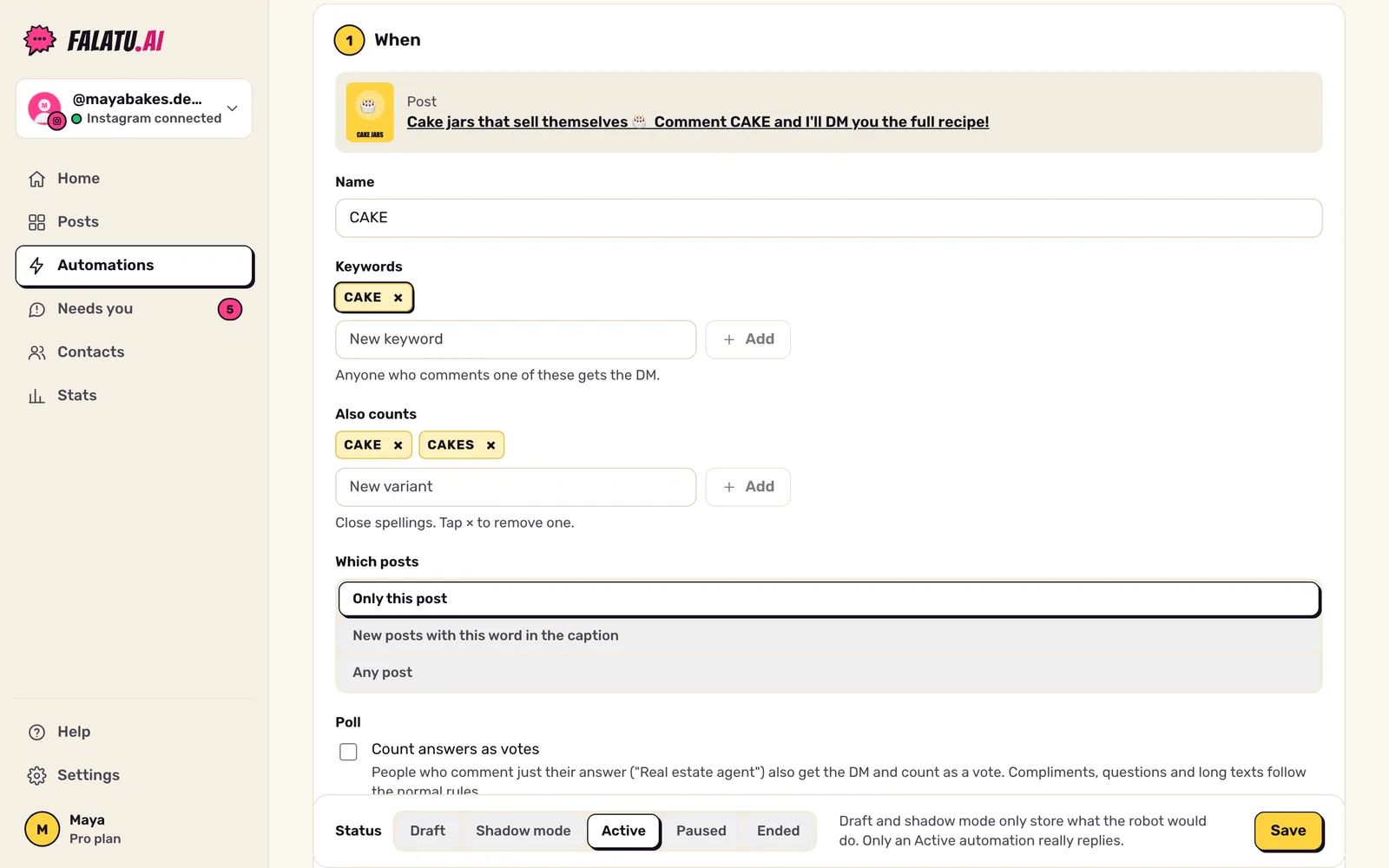Viewport: 1389px width, 868px height.
Task: Open Contacts in sidebar
Action: (x=135, y=352)
